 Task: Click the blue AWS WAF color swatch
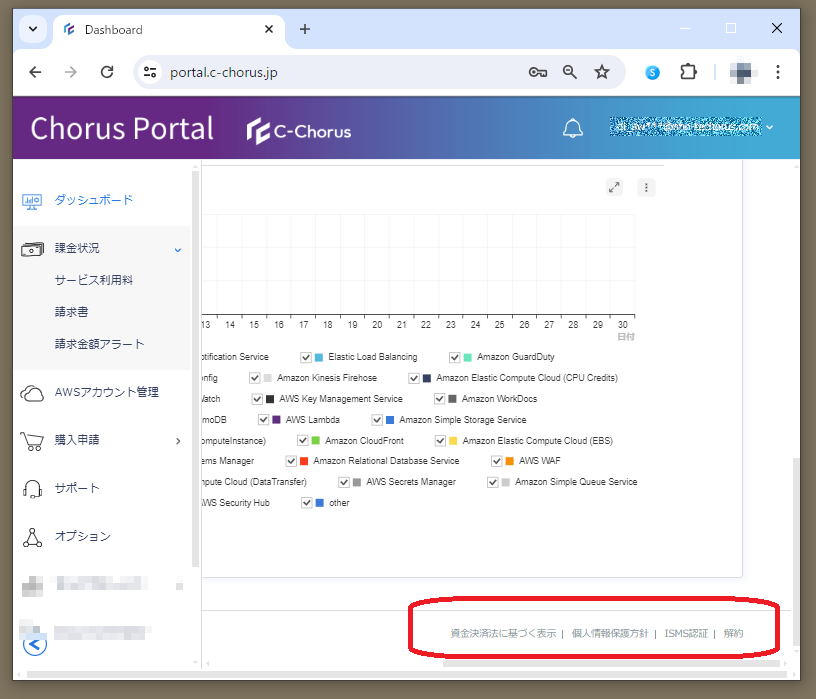(509, 461)
